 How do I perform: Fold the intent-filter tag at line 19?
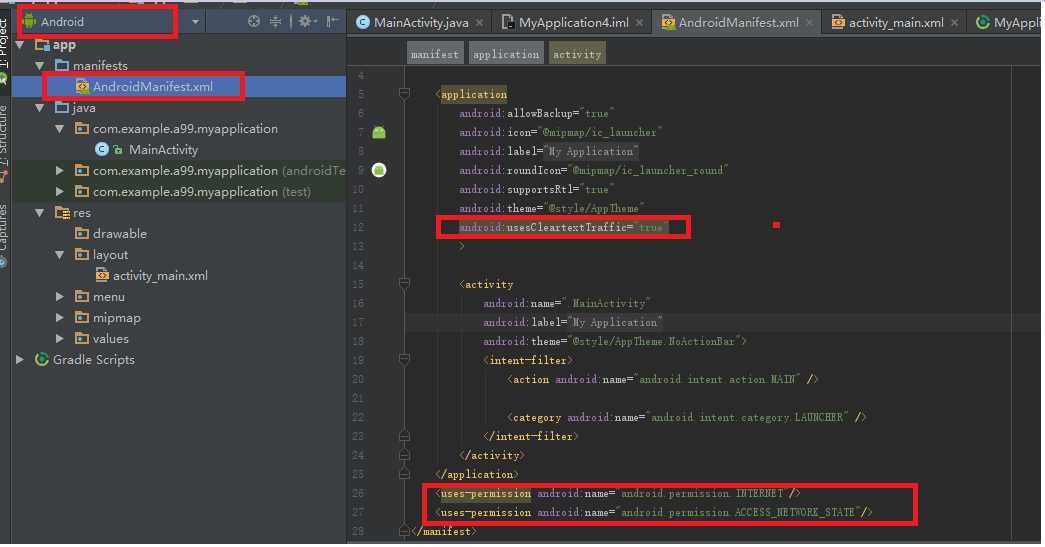(404, 360)
